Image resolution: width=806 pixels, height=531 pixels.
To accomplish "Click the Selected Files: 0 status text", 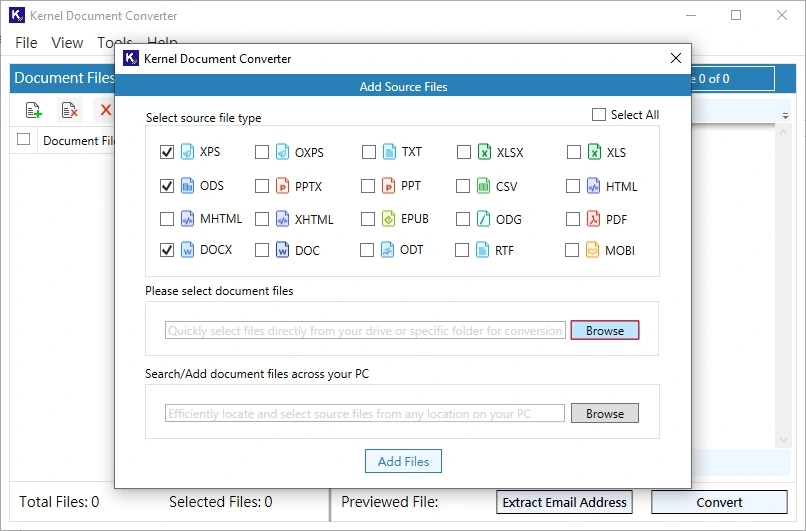I will tap(221, 502).
